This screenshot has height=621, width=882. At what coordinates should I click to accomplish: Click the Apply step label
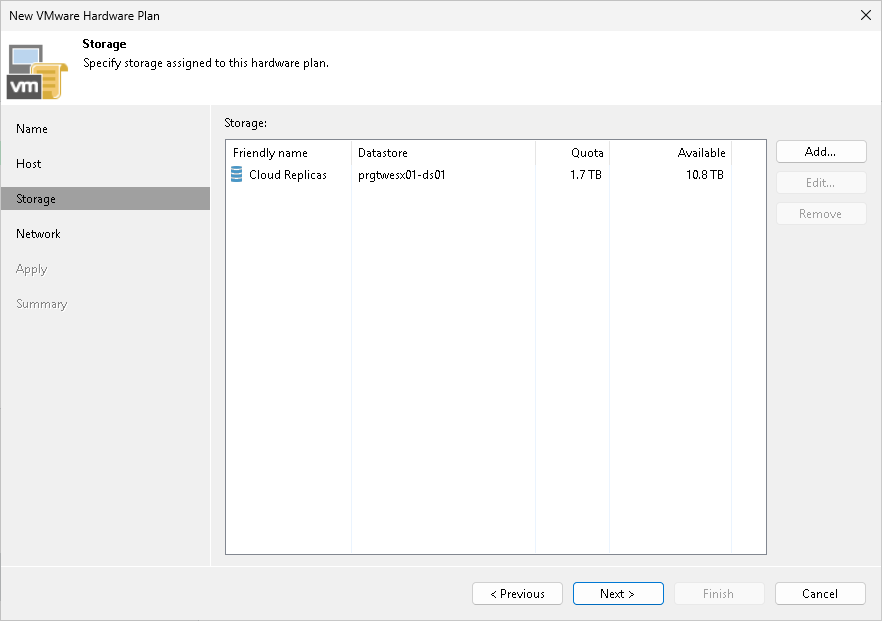point(31,268)
